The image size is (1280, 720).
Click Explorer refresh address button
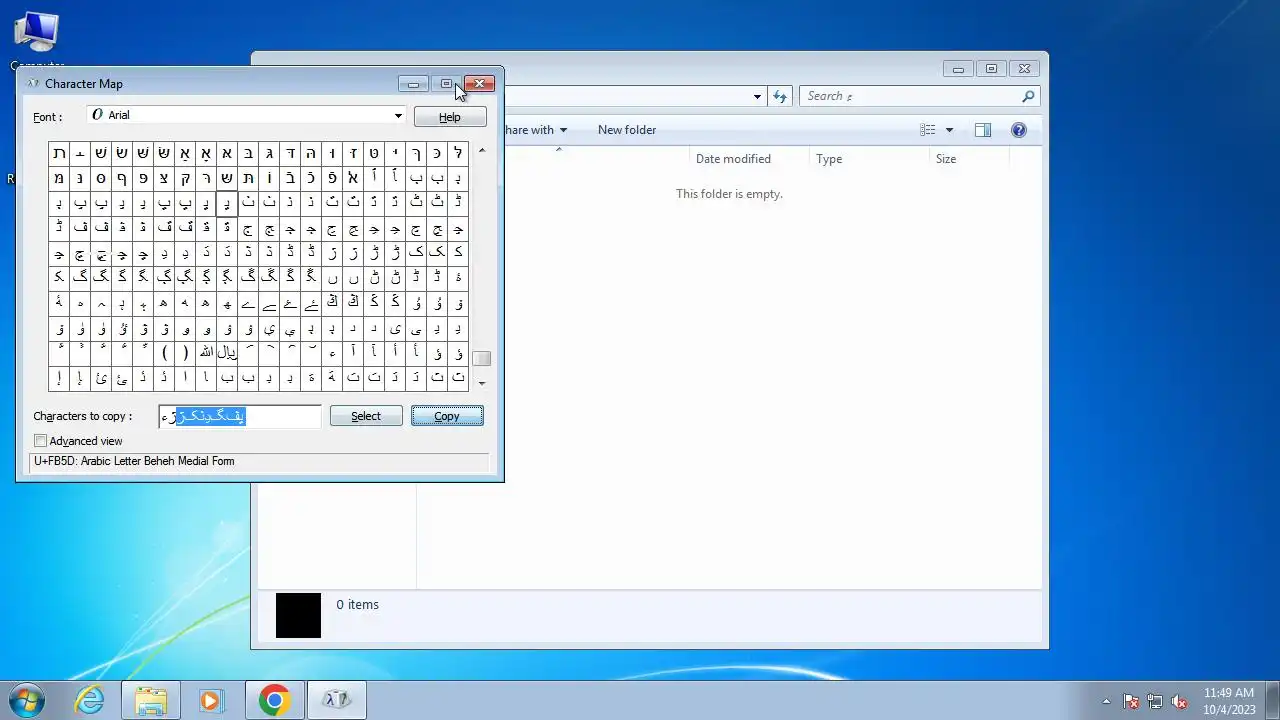780,96
